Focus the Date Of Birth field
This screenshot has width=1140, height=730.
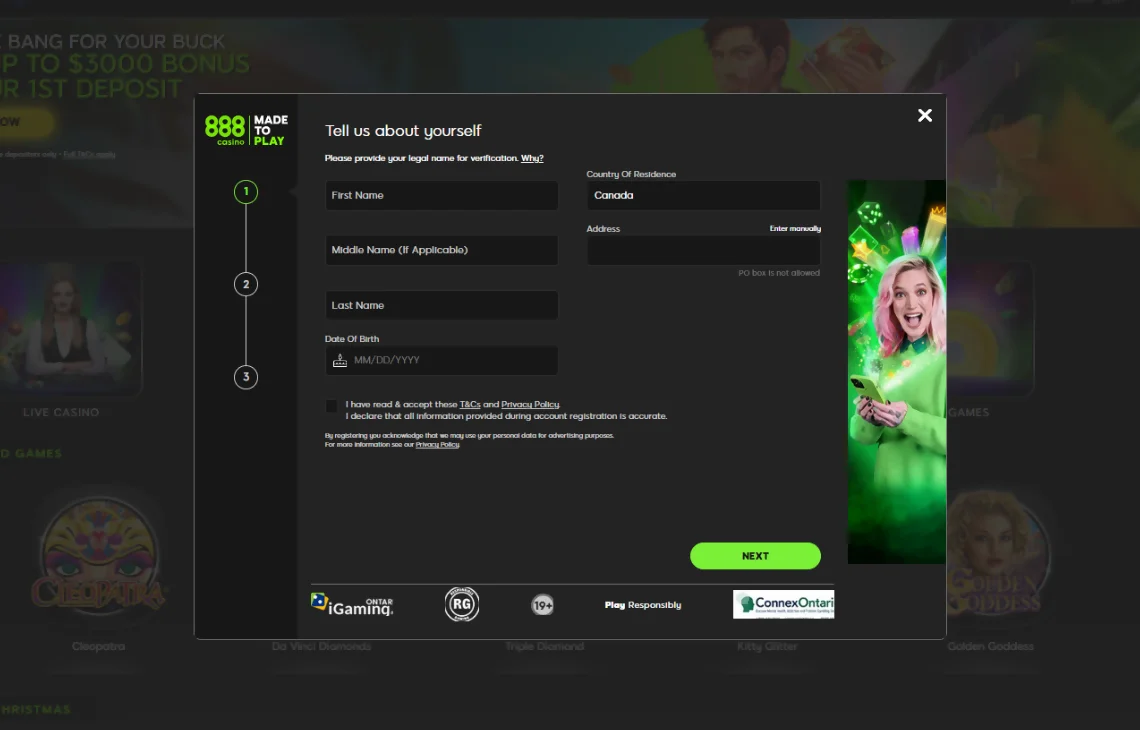pyautogui.click(x=441, y=361)
